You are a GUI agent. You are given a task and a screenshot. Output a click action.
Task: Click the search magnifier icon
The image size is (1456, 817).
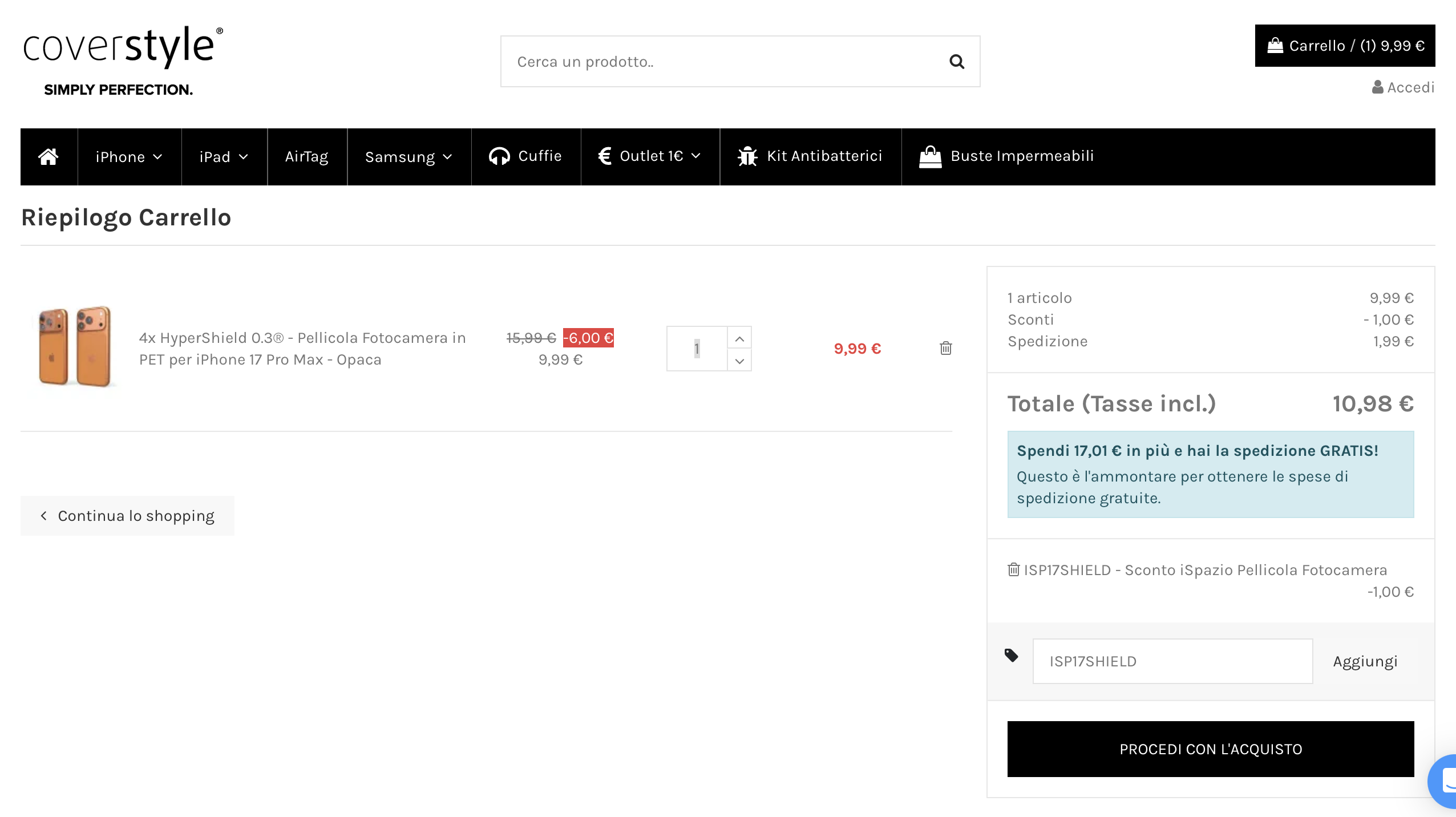pos(957,62)
